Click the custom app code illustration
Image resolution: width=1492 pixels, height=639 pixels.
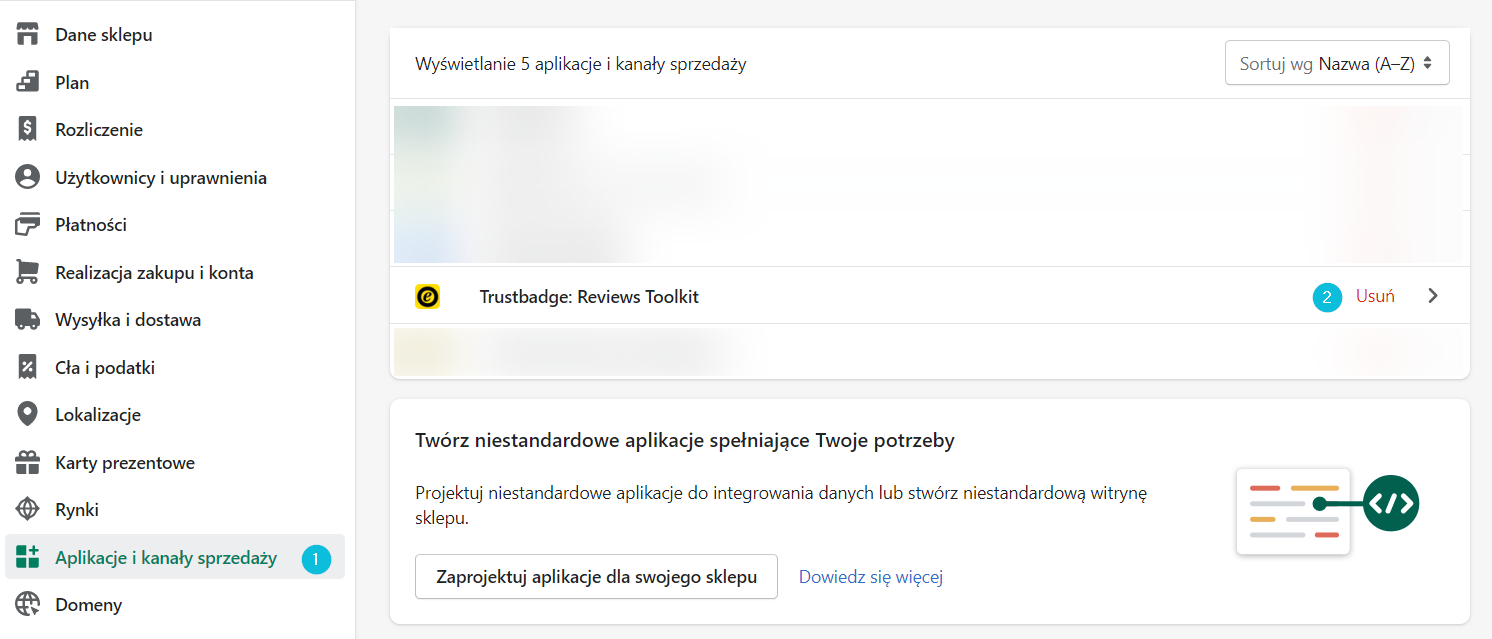[x=1328, y=510]
